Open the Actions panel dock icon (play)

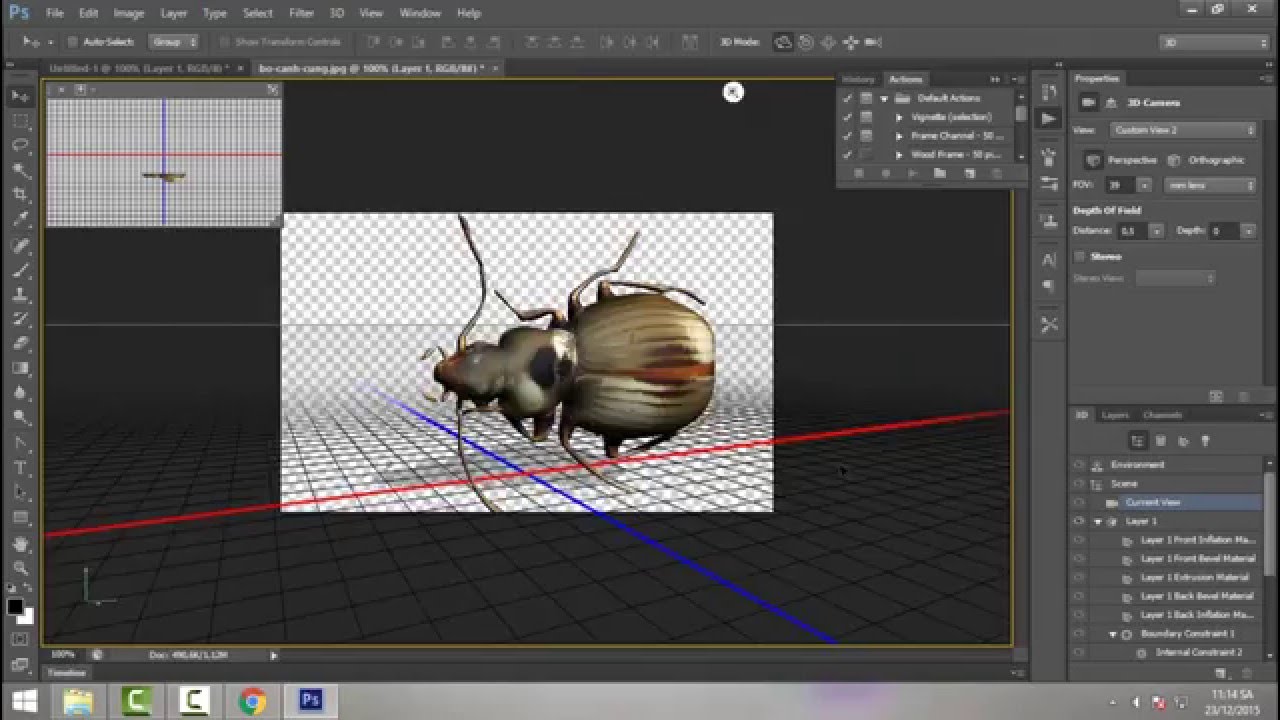(1048, 118)
